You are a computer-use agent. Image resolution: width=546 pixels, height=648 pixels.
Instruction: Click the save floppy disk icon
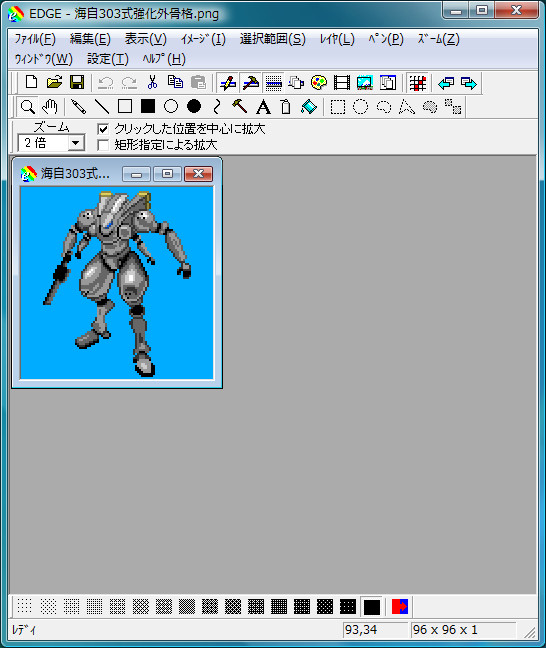point(77,82)
